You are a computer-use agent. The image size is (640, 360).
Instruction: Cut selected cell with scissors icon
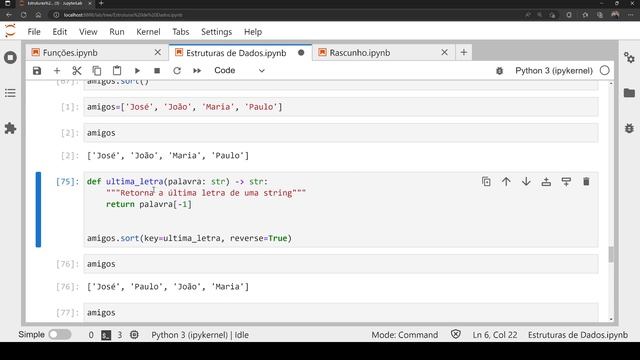[77, 71]
